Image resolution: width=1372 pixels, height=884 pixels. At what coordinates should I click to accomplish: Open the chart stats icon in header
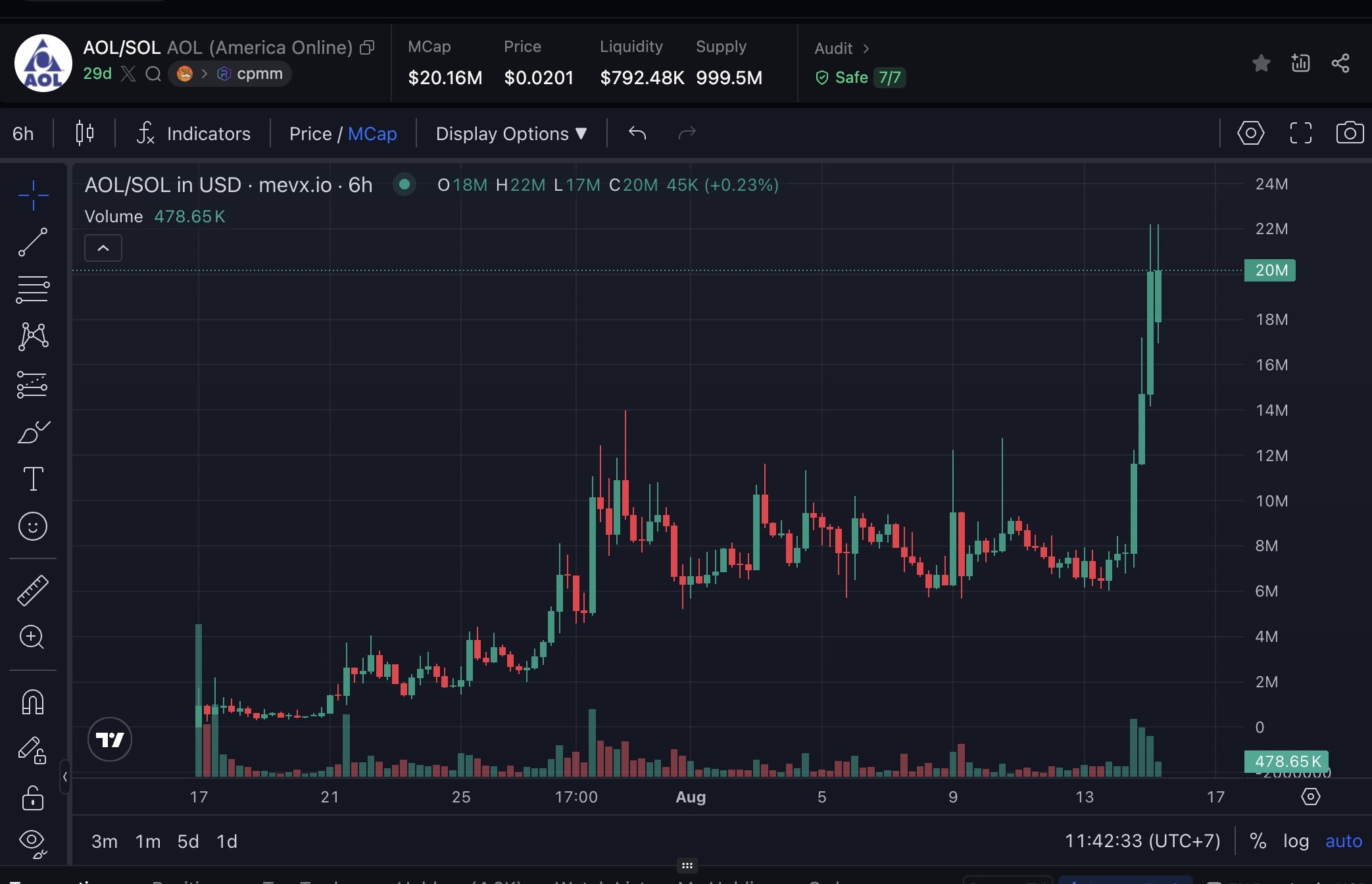pyautogui.click(x=1300, y=63)
